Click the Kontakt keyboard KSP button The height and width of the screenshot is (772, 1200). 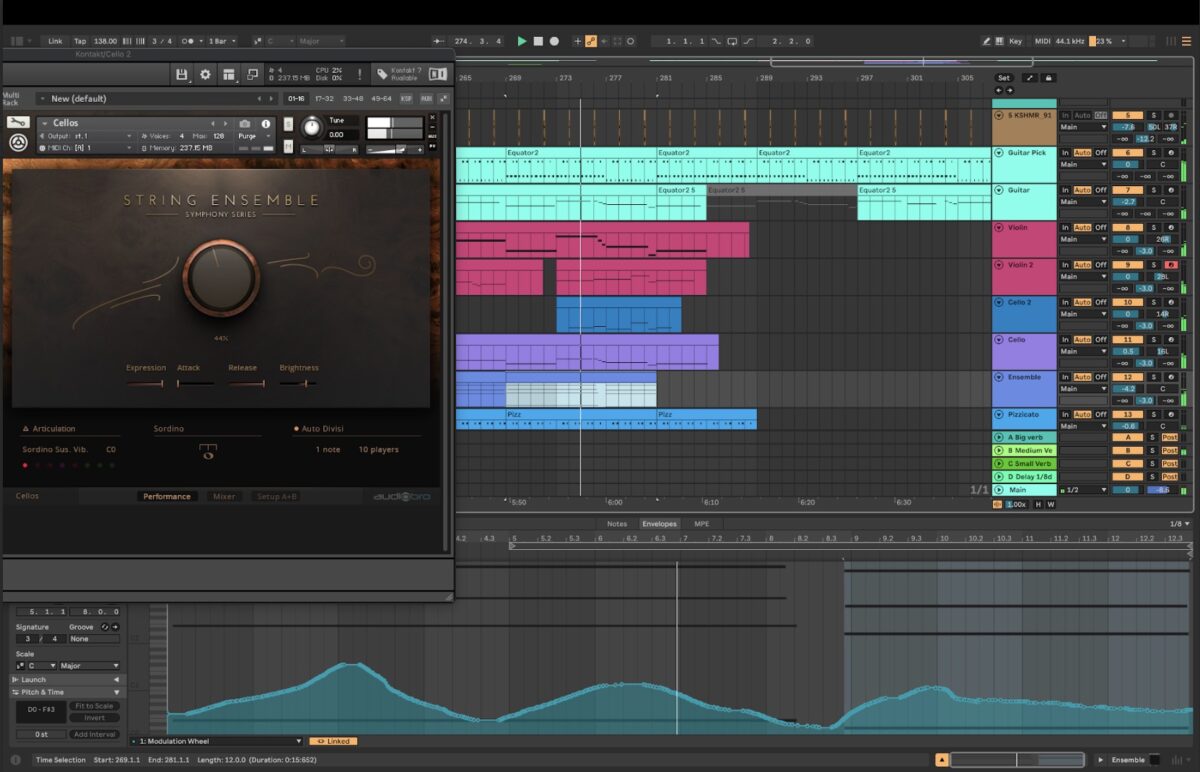(406, 99)
